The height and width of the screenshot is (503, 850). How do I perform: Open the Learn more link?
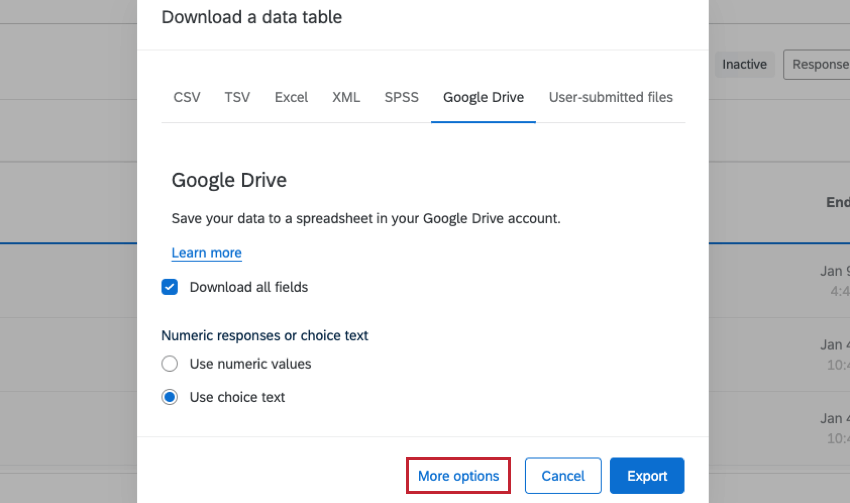206,253
